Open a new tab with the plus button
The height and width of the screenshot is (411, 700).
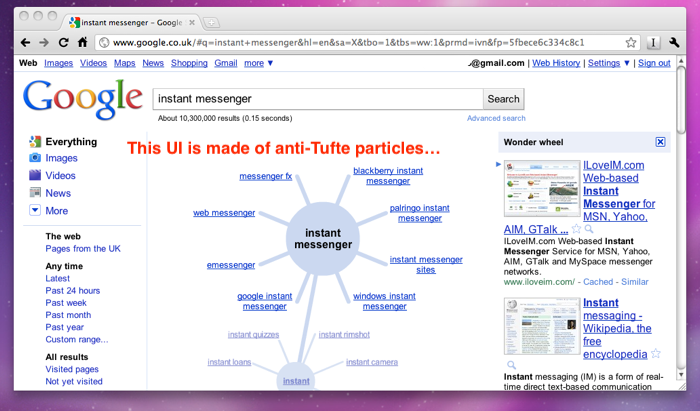(x=211, y=22)
